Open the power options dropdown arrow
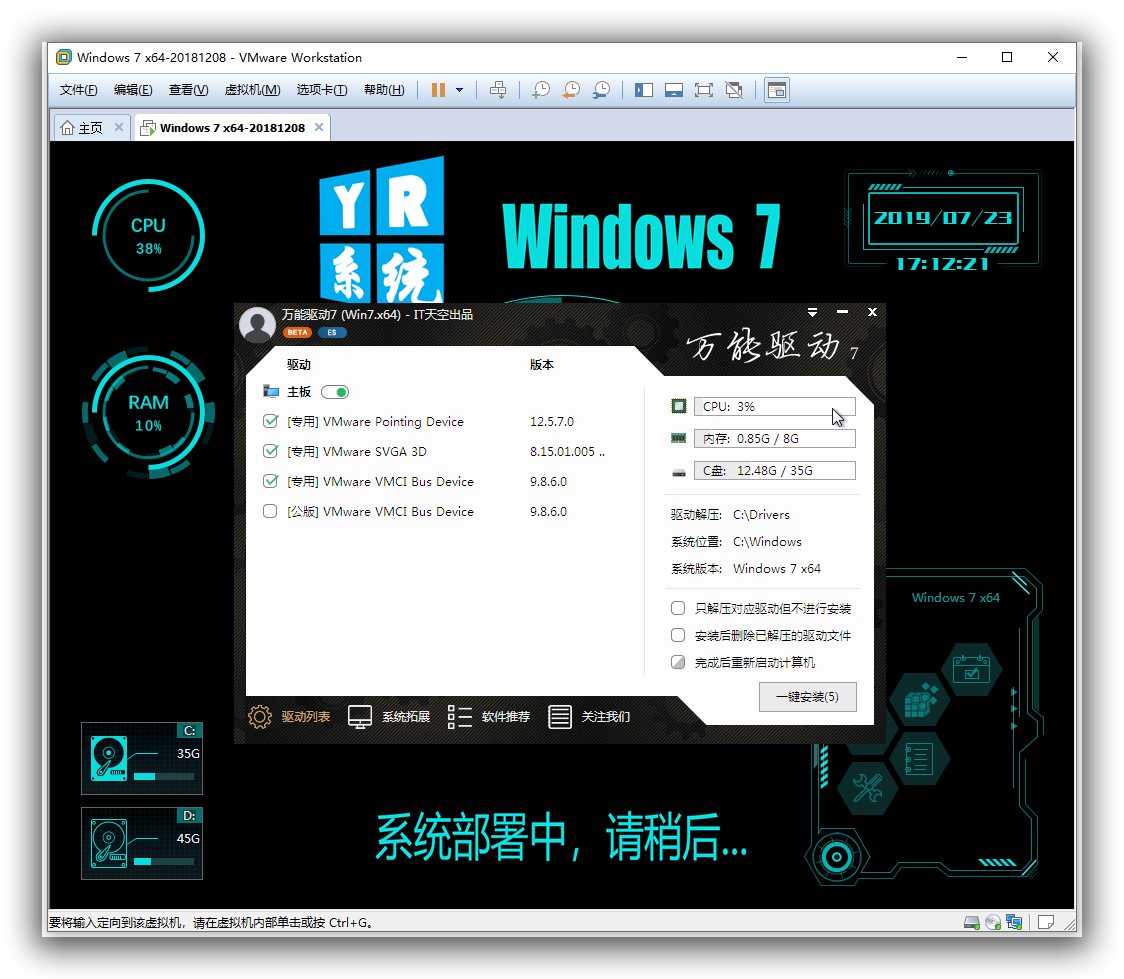The image size is (1124, 979). pyautogui.click(x=459, y=90)
